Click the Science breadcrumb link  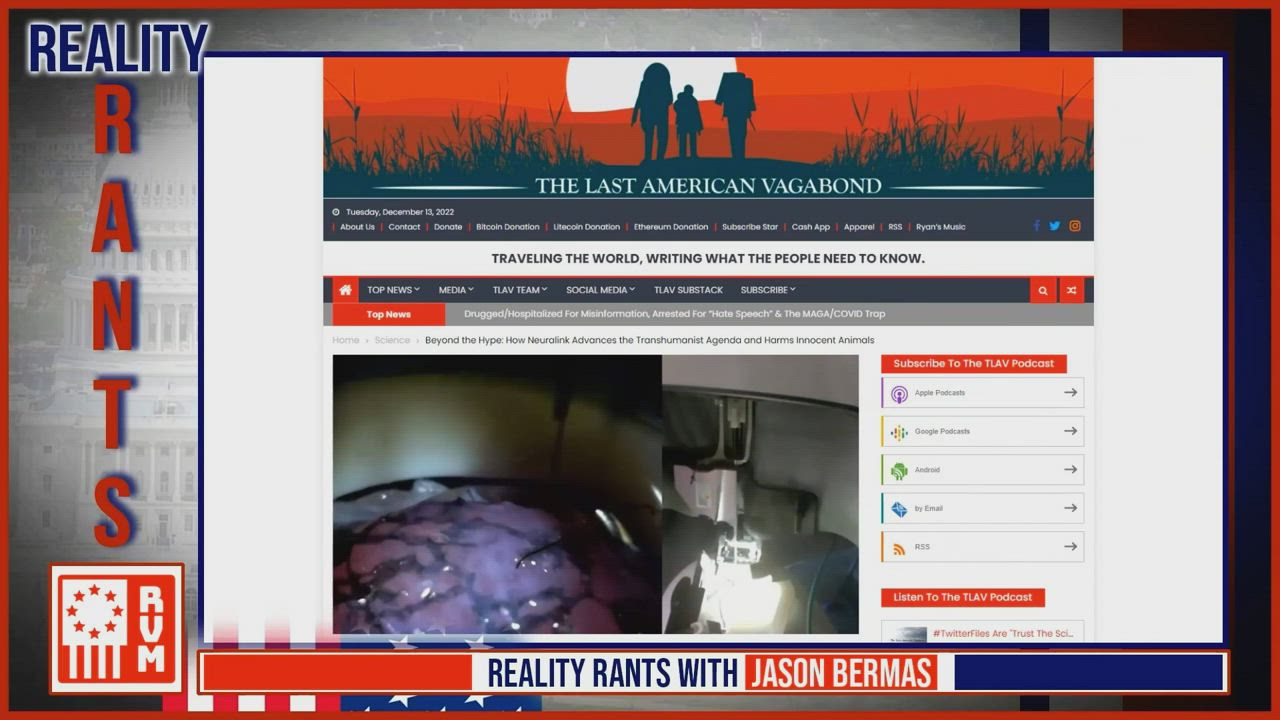(x=392, y=340)
